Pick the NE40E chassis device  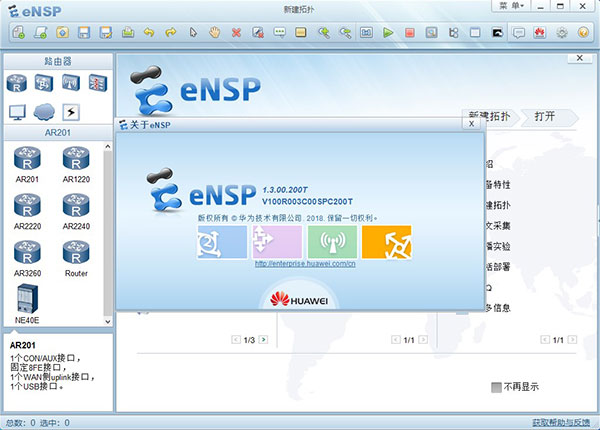(x=27, y=304)
